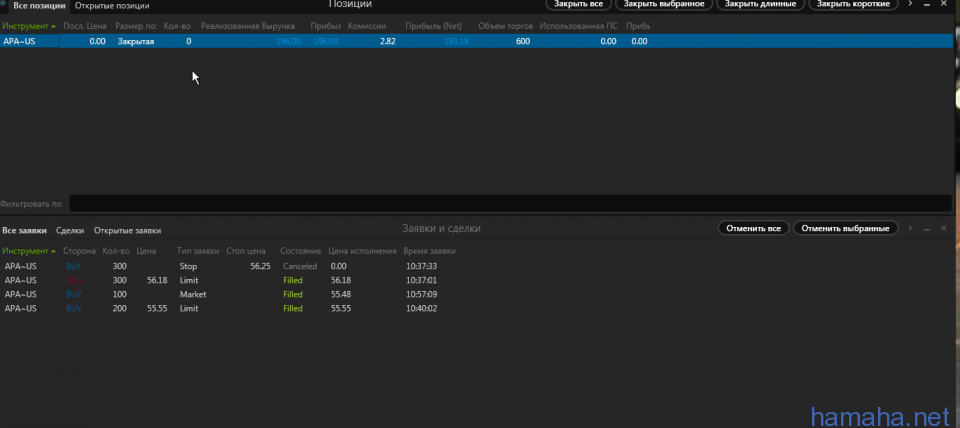Image resolution: width=960 pixels, height=428 pixels.
Task: Minimize the Позиции panel
Action: point(927,4)
